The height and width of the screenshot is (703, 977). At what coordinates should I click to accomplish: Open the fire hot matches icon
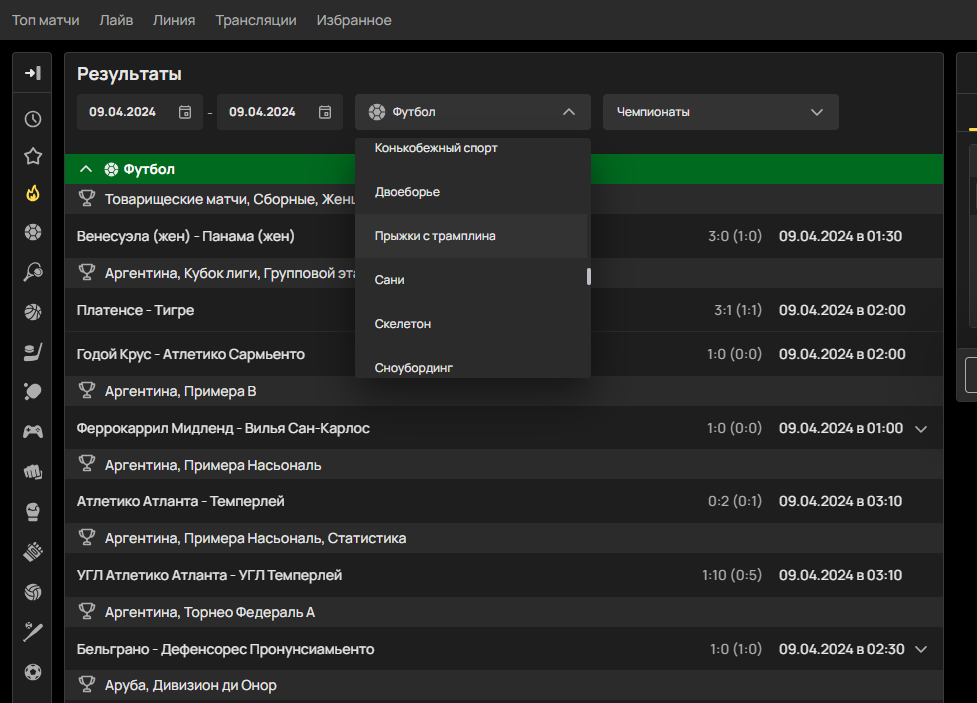pos(33,194)
